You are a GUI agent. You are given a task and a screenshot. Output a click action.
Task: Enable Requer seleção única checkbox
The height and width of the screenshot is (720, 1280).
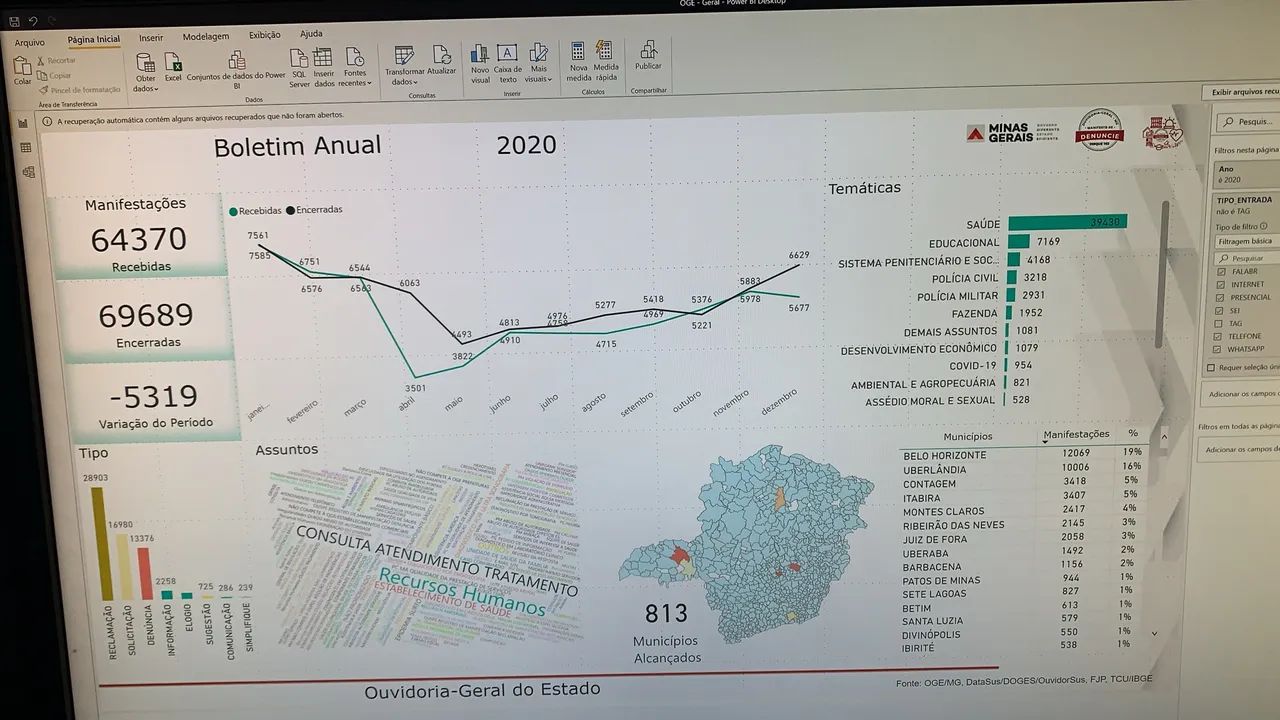tap(1212, 368)
